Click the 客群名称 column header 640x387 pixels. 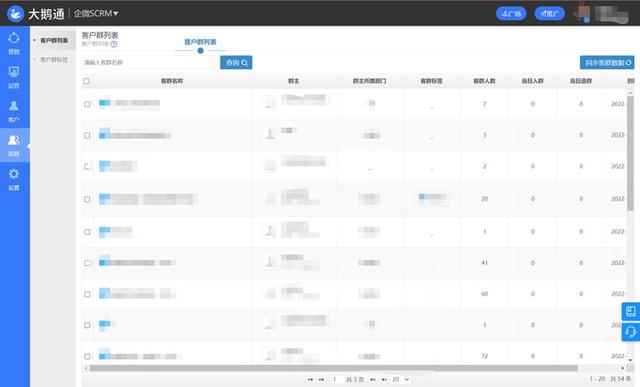click(172, 81)
